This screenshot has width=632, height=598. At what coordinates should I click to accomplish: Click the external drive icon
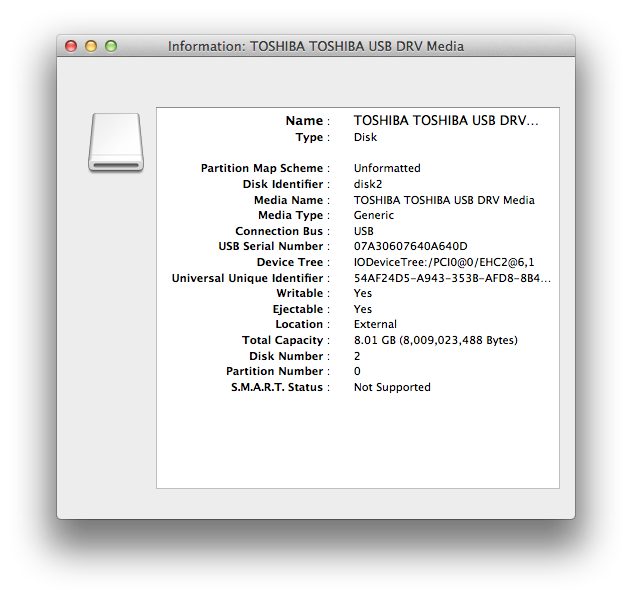116,142
